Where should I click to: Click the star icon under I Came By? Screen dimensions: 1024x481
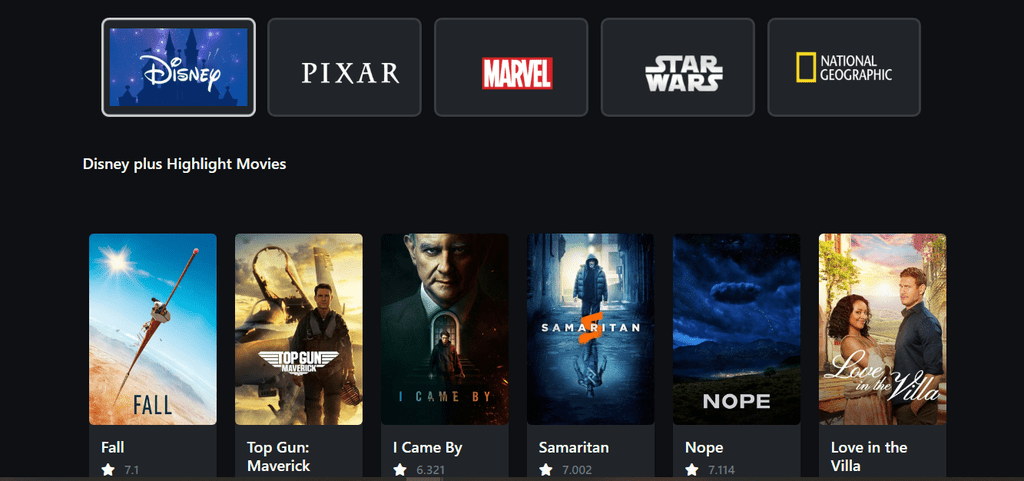click(400, 469)
